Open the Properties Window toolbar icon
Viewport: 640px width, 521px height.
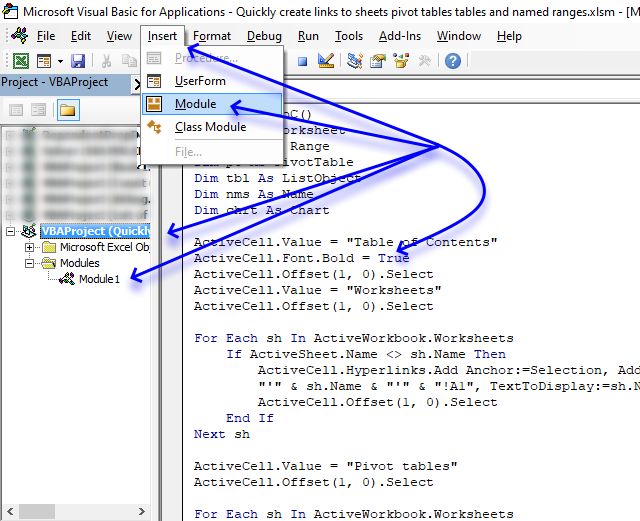378,61
